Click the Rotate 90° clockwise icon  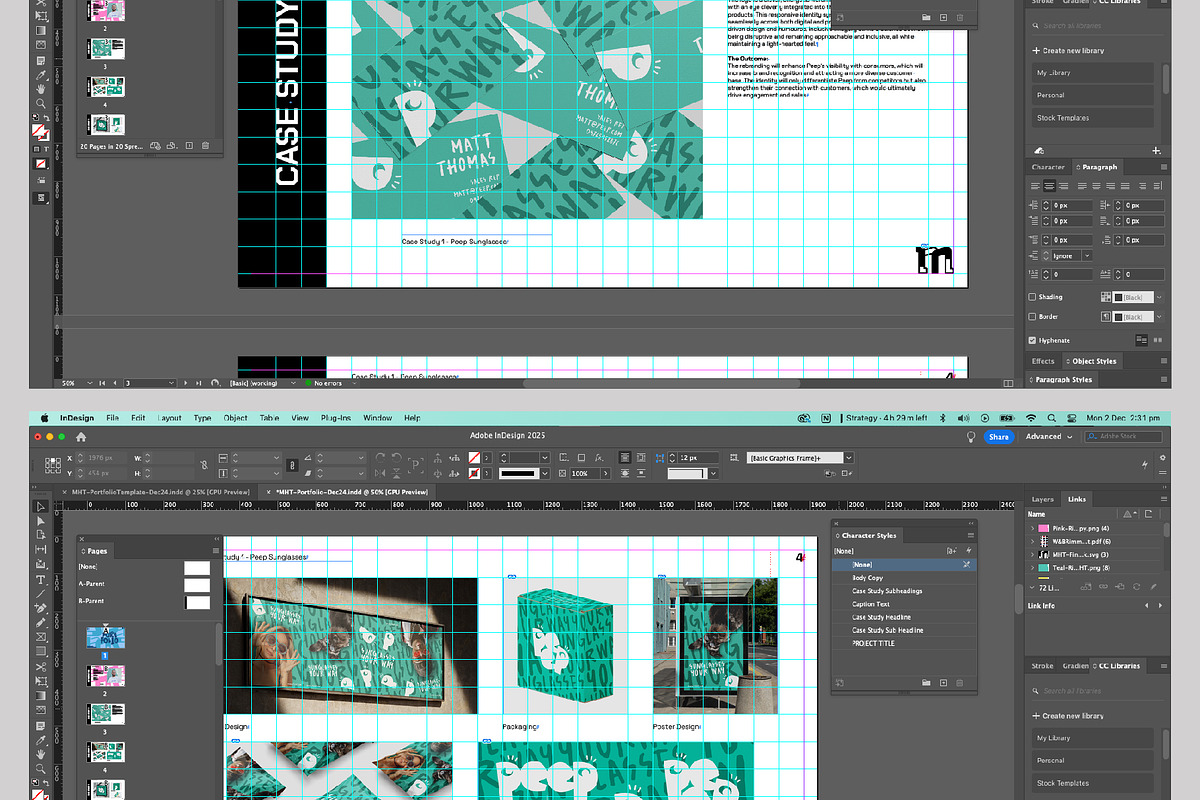(381, 458)
